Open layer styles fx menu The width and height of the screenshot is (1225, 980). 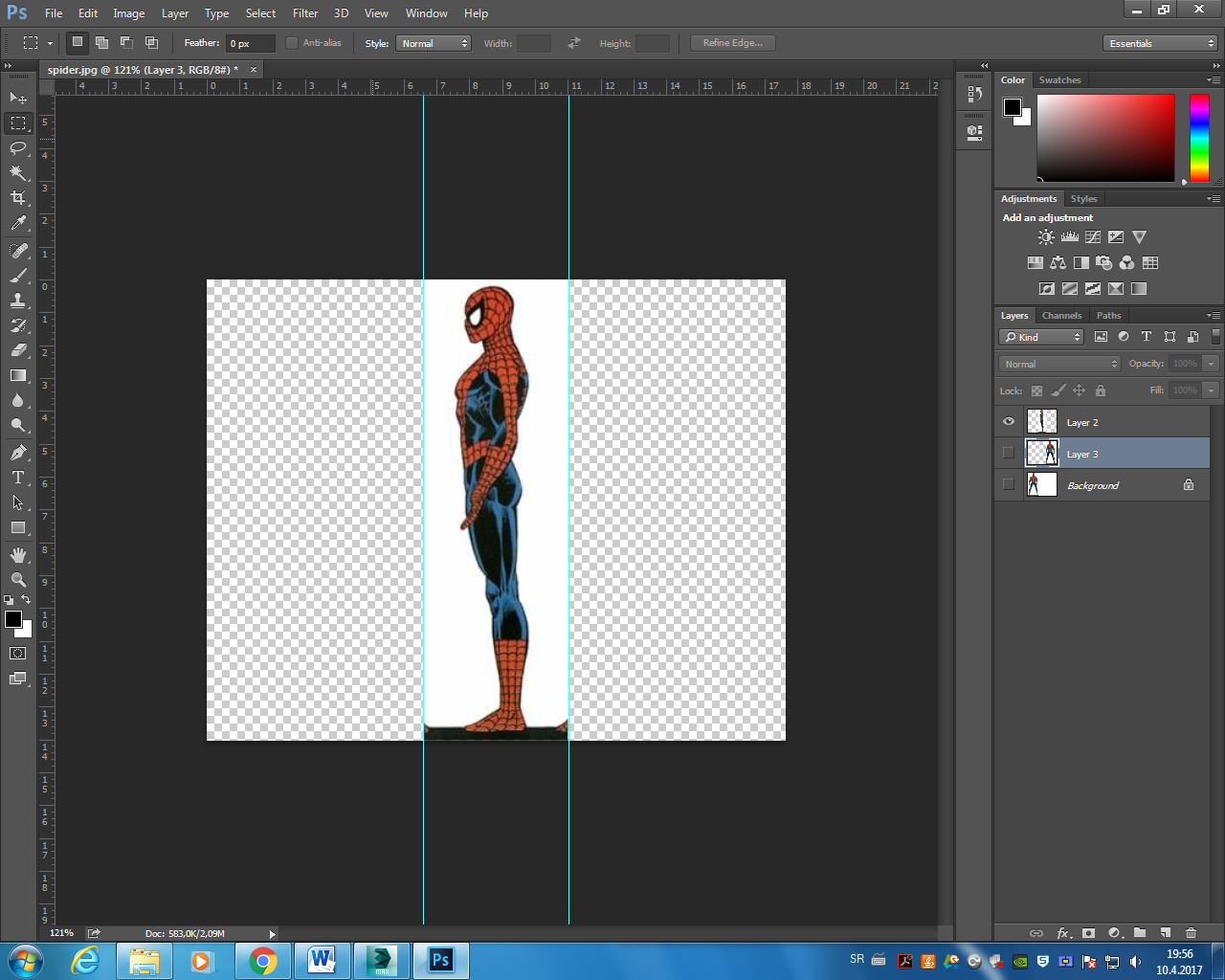[x=1062, y=933]
